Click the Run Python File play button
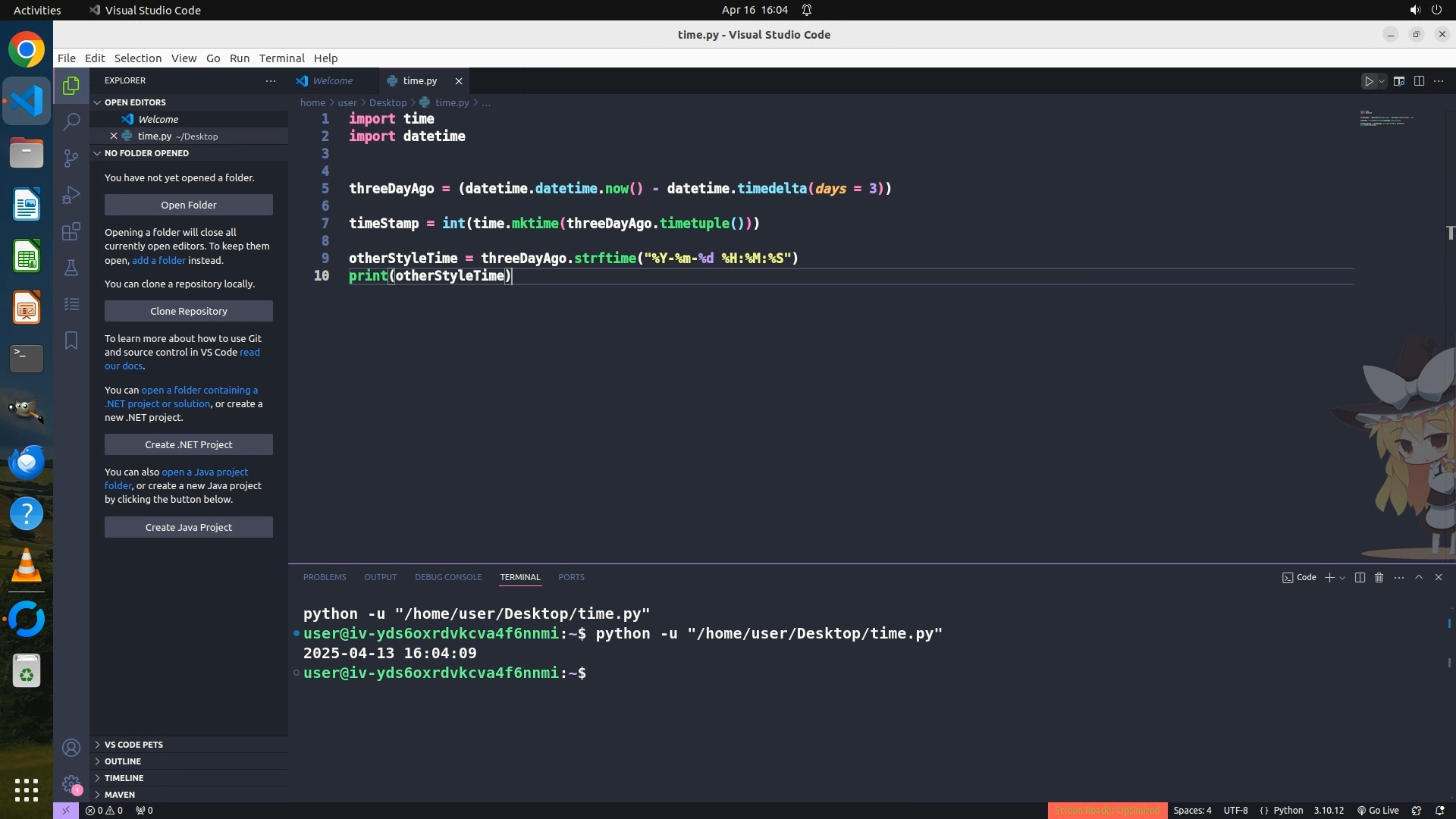 coord(1369,81)
